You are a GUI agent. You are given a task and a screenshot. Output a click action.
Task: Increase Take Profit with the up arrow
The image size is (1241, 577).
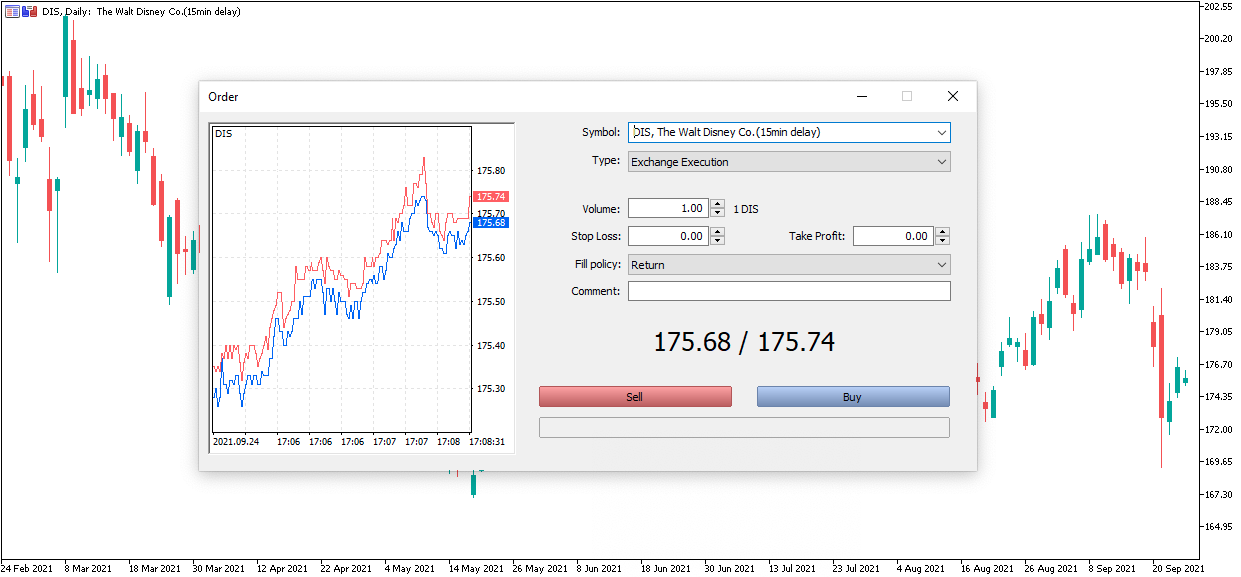pyautogui.click(x=943, y=232)
